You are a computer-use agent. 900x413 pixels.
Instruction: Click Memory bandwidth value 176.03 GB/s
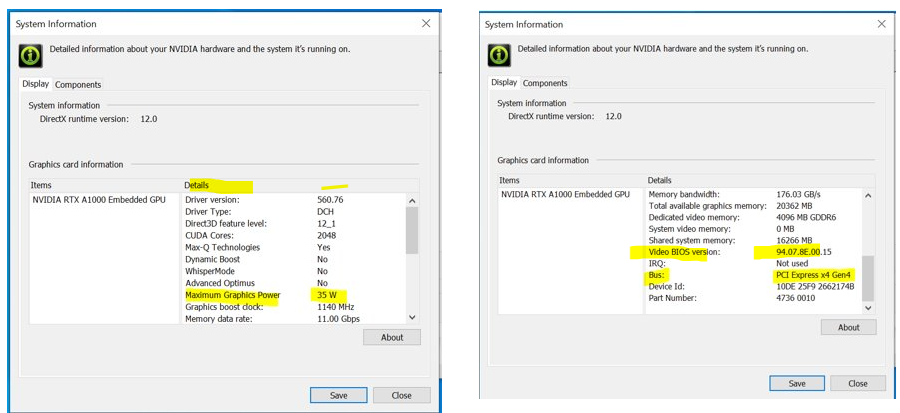click(x=797, y=194)
